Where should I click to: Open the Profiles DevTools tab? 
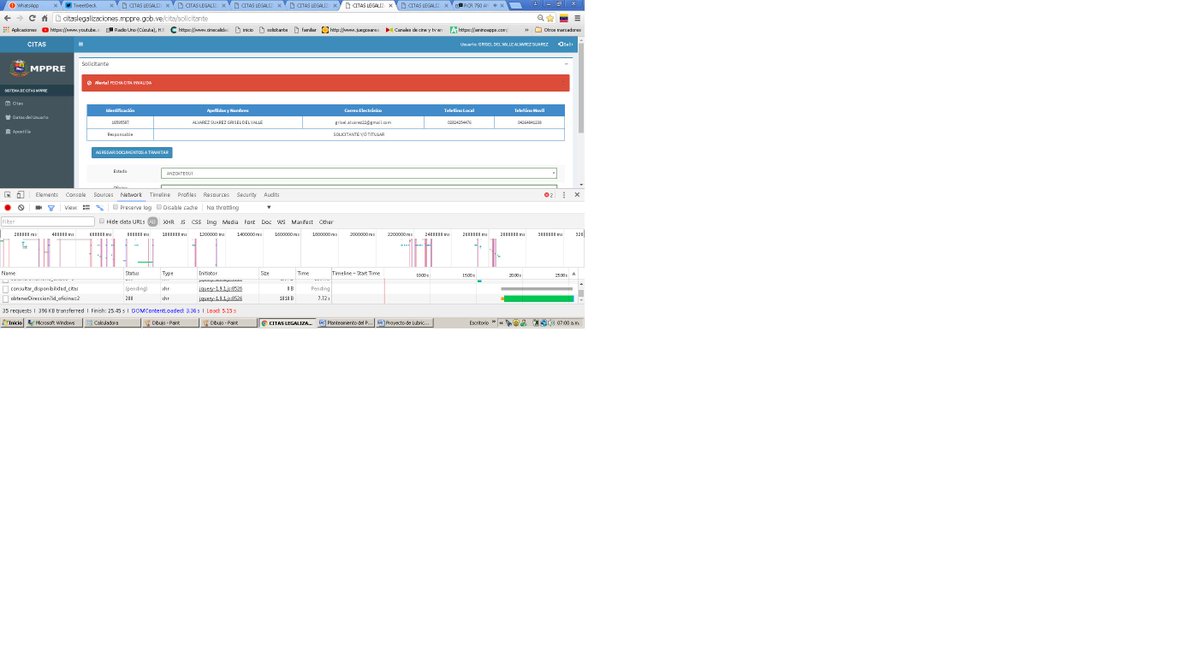coord(187,195)
